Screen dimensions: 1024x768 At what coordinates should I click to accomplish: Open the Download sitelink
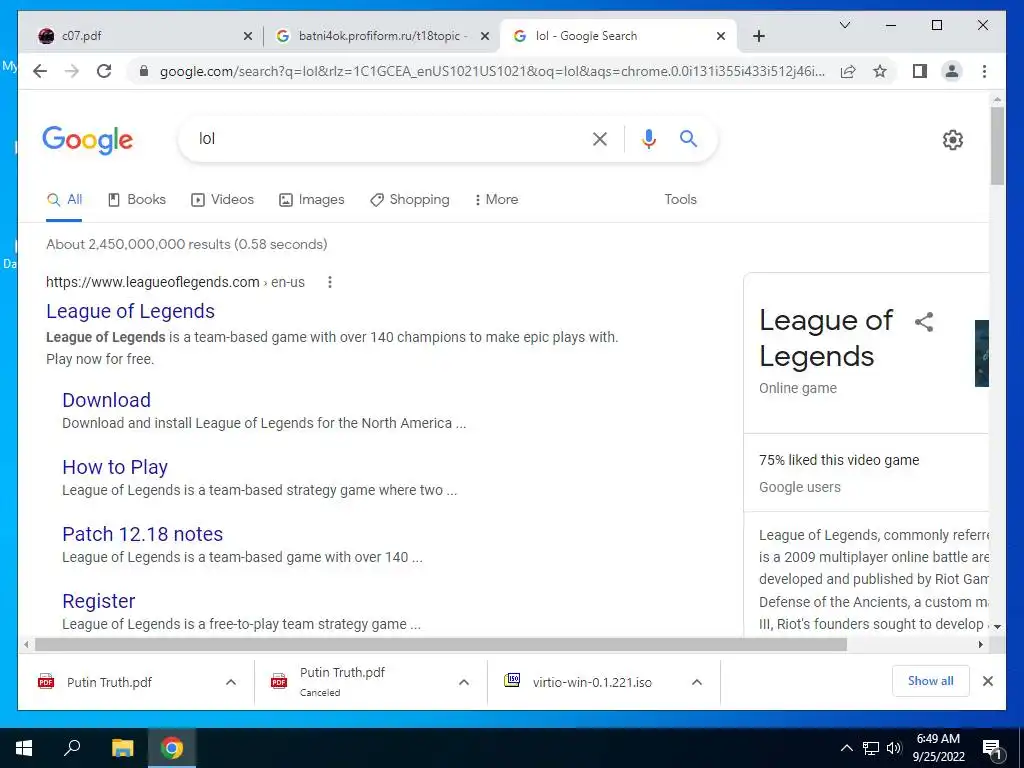point(106,400)
